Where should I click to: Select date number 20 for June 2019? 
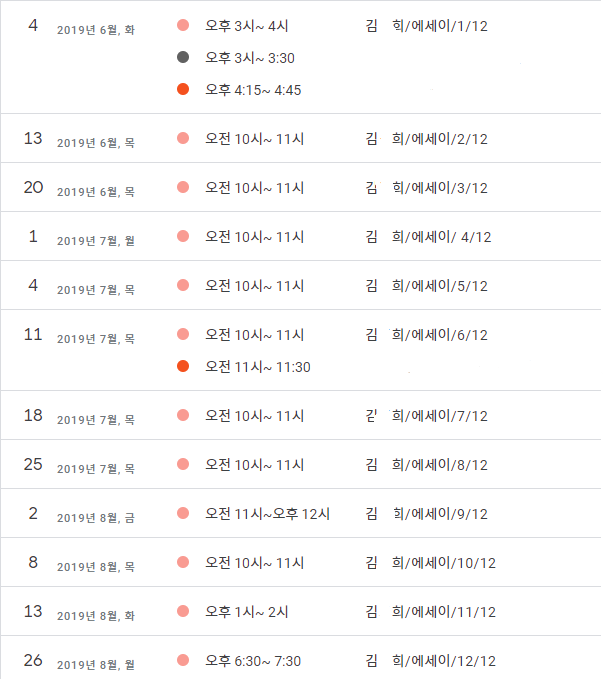point(33,187)
